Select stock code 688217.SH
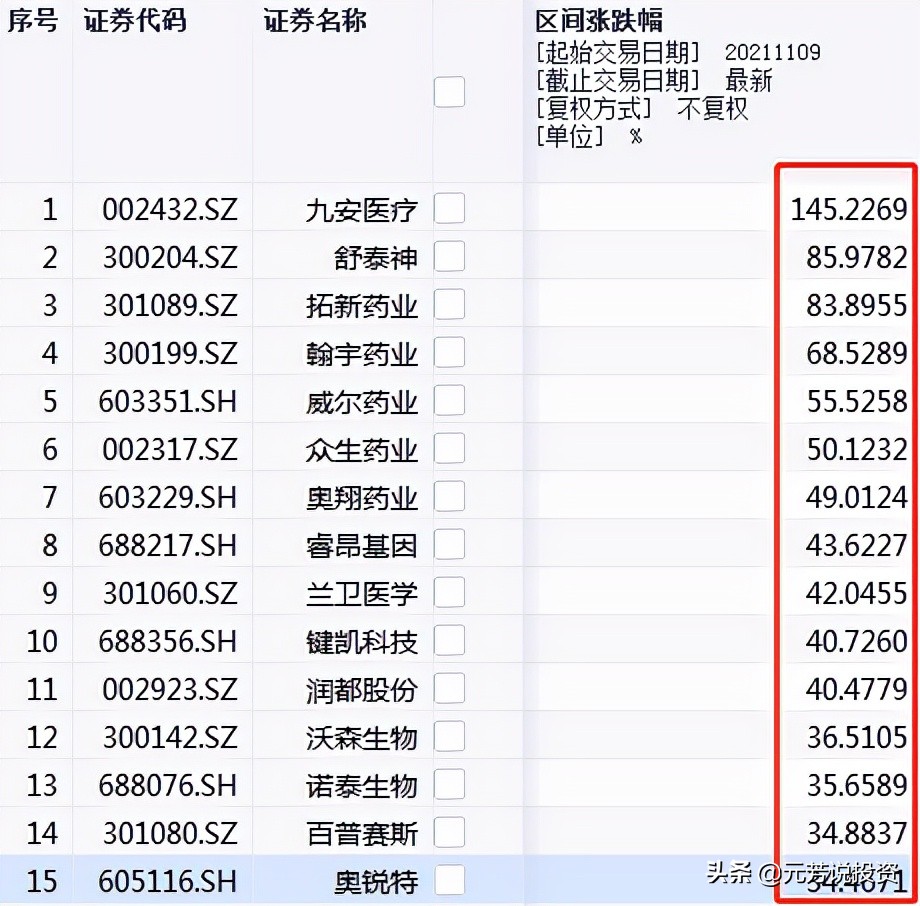920x906 pixels. (168, 546)
